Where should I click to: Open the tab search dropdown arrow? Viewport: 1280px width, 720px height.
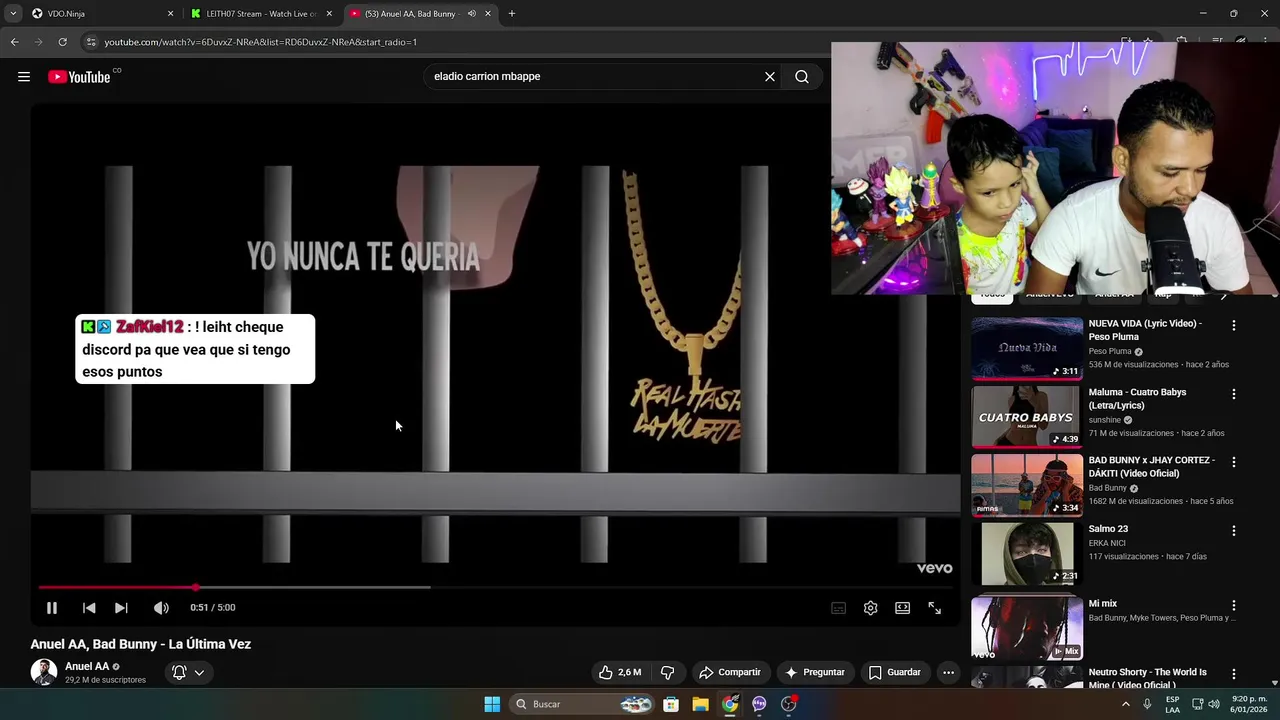tap(12, 14)
